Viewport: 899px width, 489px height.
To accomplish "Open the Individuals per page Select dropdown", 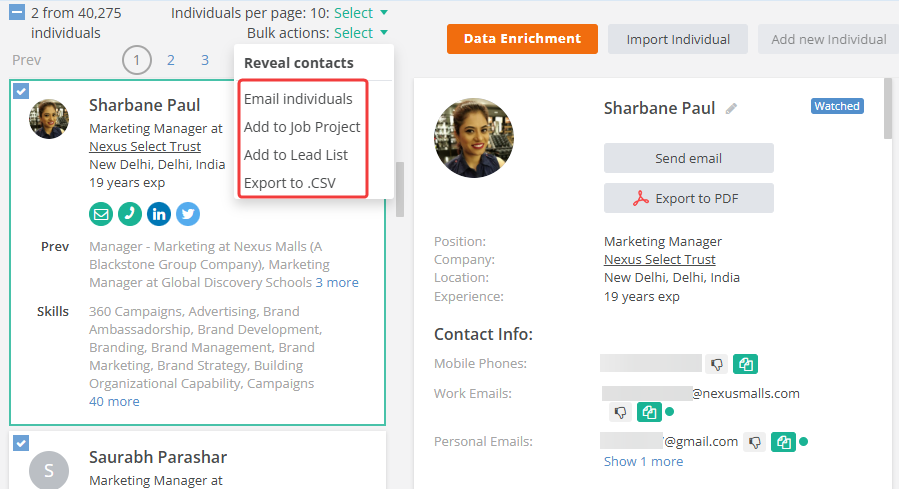I will pyautogui.click(x=360, y=13).
